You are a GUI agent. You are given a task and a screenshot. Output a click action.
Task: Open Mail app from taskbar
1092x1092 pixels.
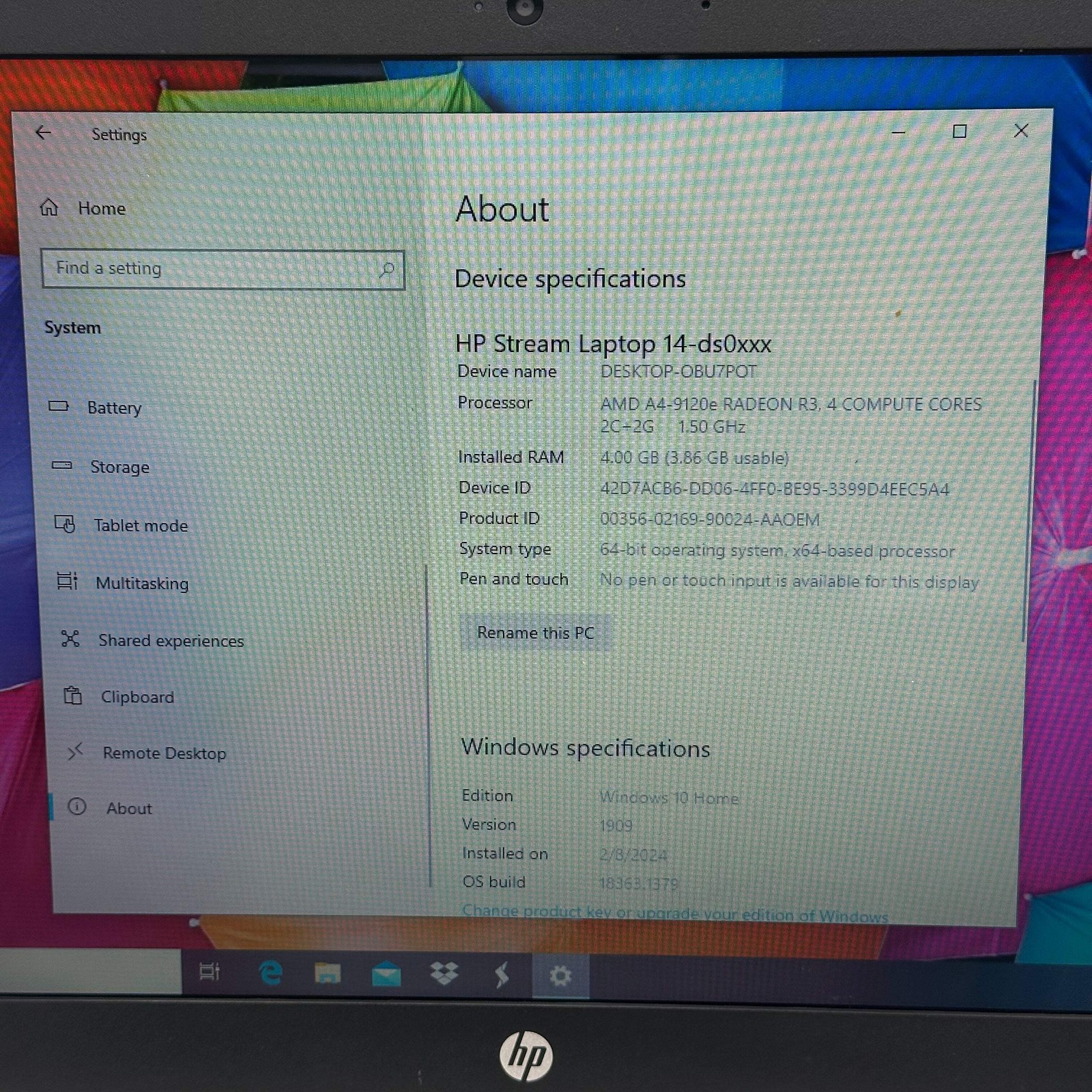click(386, 974)
